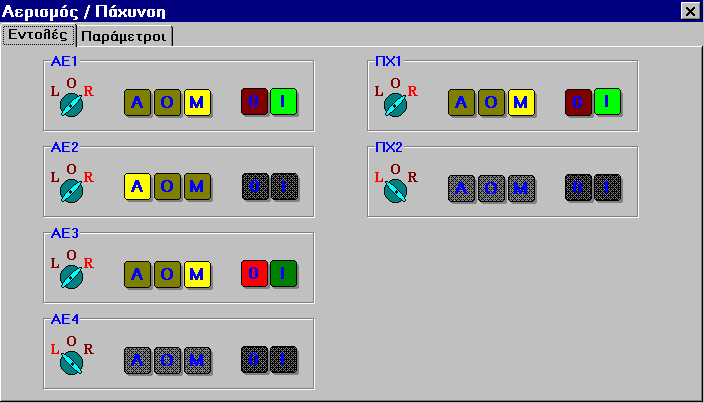
Task: Click the ΠΧ1 L-O-R rotary selector switch
Action: click(395, 103)
